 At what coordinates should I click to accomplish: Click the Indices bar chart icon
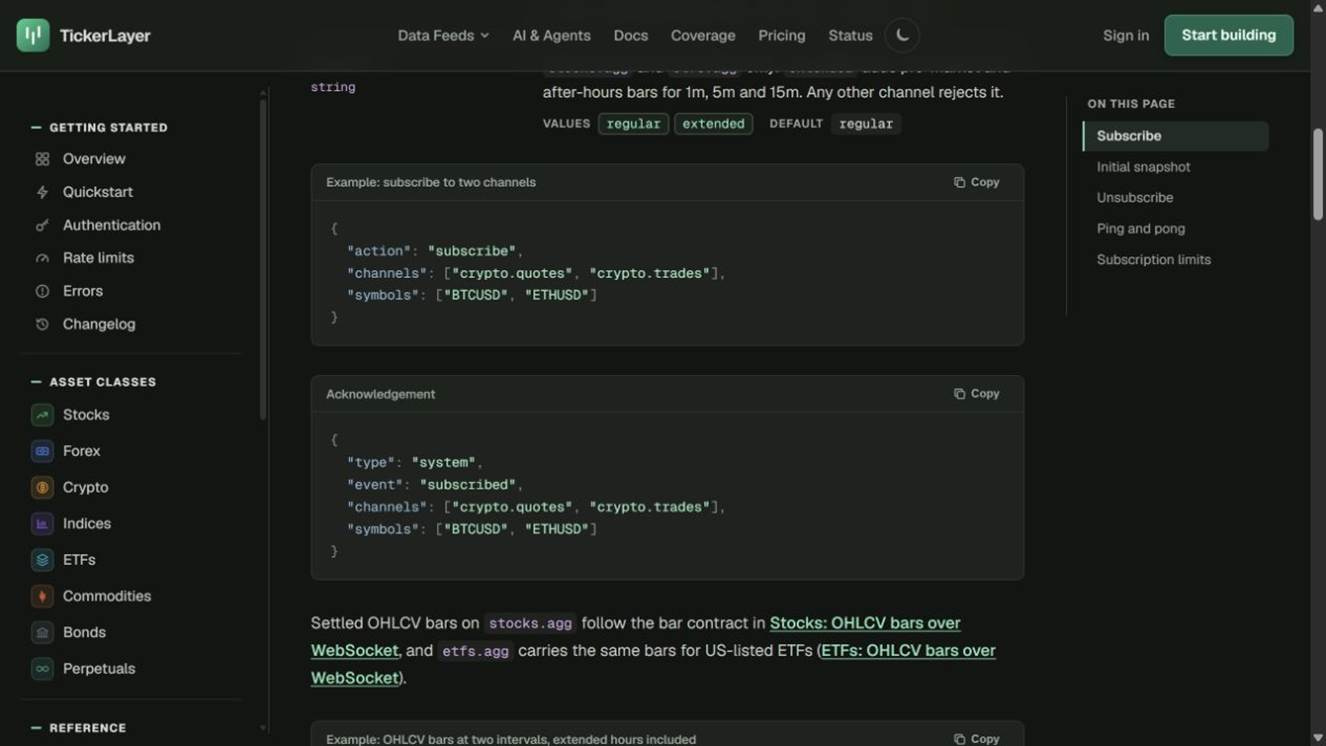point(42,523)
